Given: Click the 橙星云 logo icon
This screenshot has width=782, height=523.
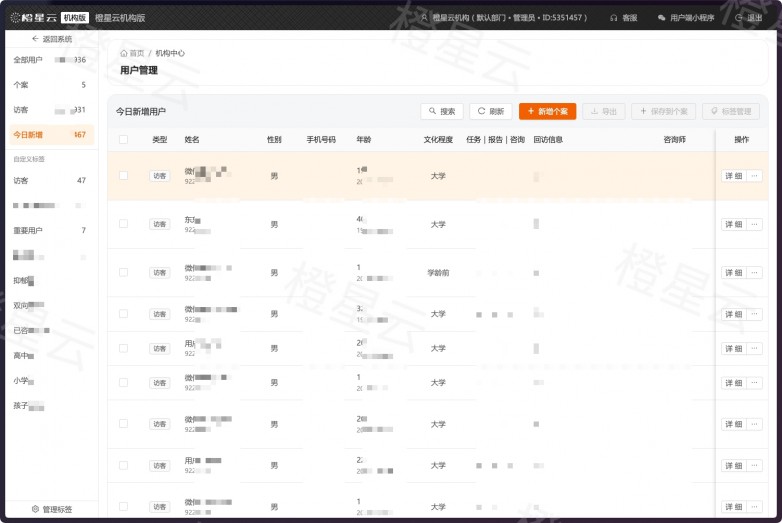Looking at the screenshot, I should 15,17.
